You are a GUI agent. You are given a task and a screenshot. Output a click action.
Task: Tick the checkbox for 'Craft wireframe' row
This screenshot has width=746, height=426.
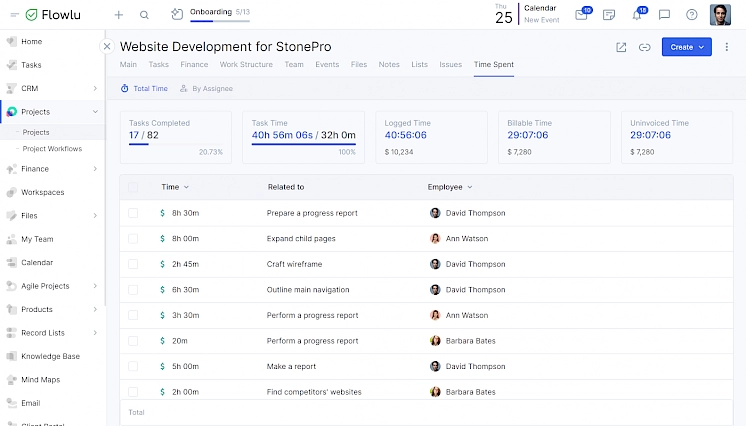click(x=133, y=264)
